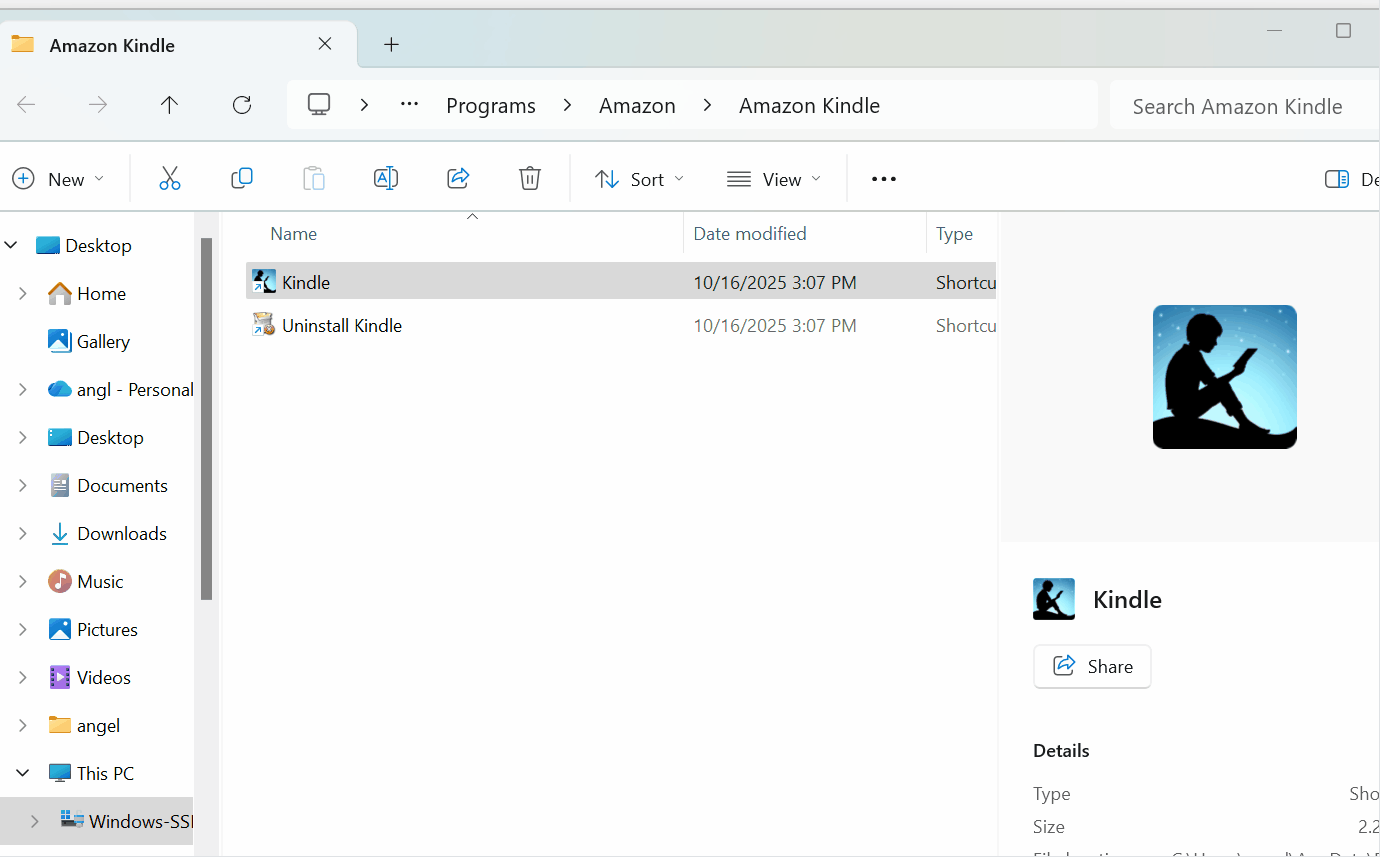Open a new tab with plus button
Image resolution: width=1380 pixels, height=857 pixels.
coord(391,45)
